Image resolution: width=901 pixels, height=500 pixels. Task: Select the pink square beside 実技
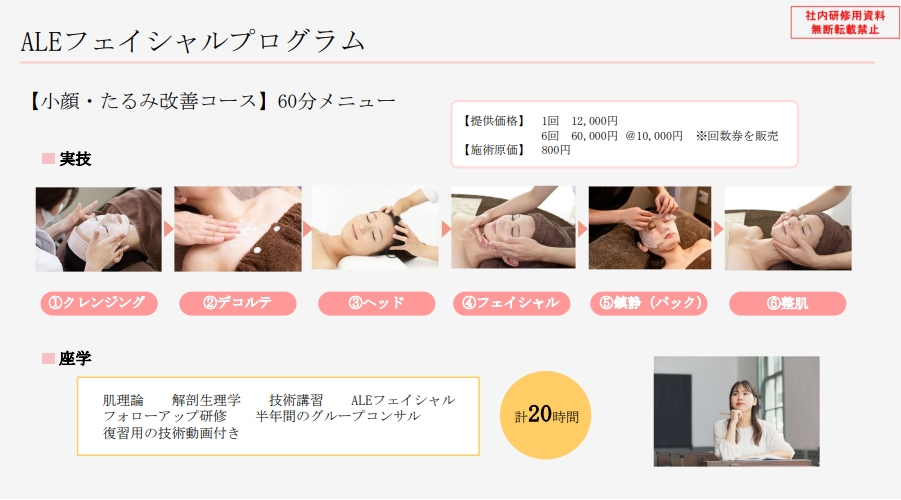(x=48, y=159)
